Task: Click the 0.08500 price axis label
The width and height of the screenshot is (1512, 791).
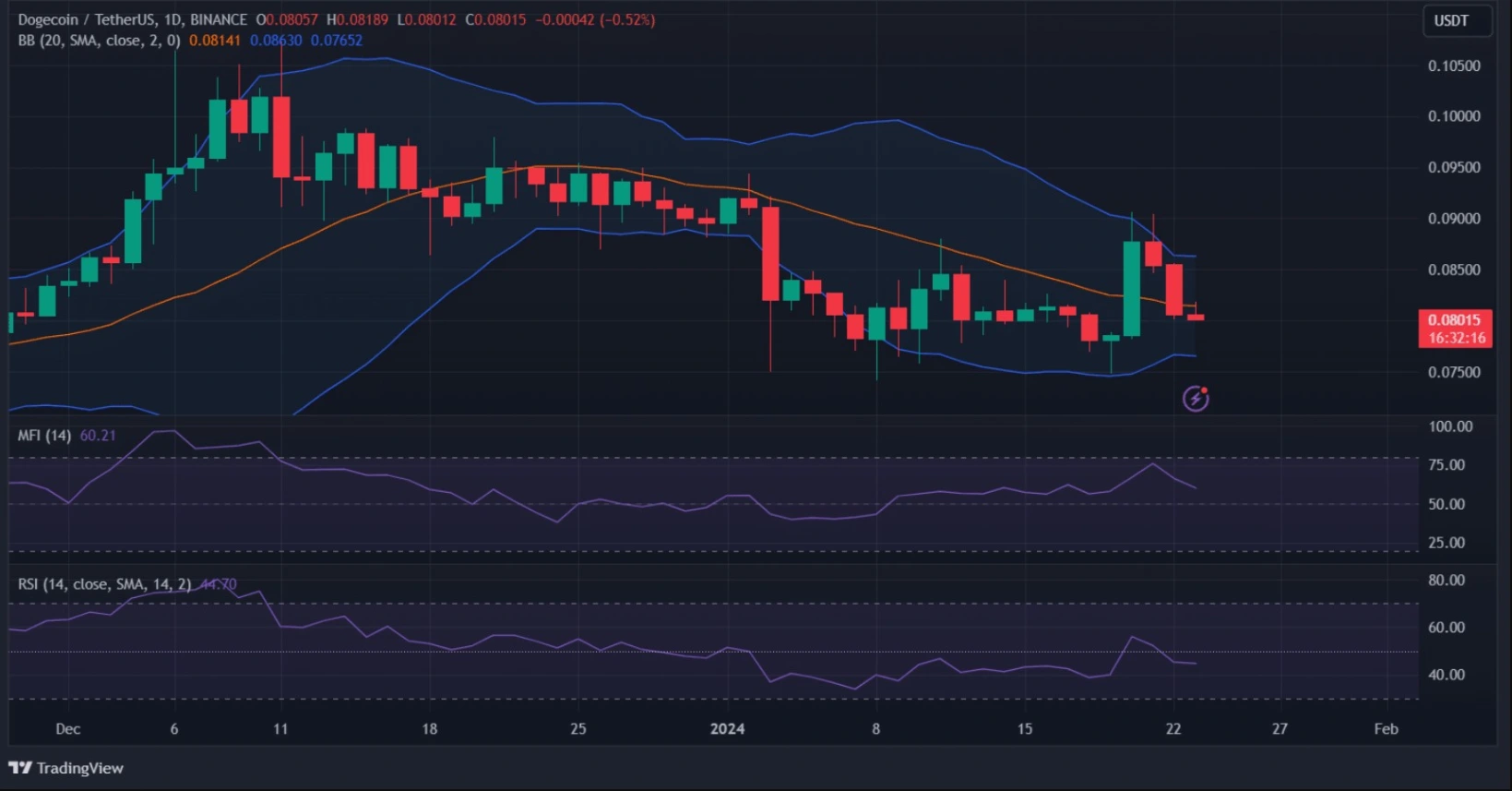Action: coord(1454,270)
